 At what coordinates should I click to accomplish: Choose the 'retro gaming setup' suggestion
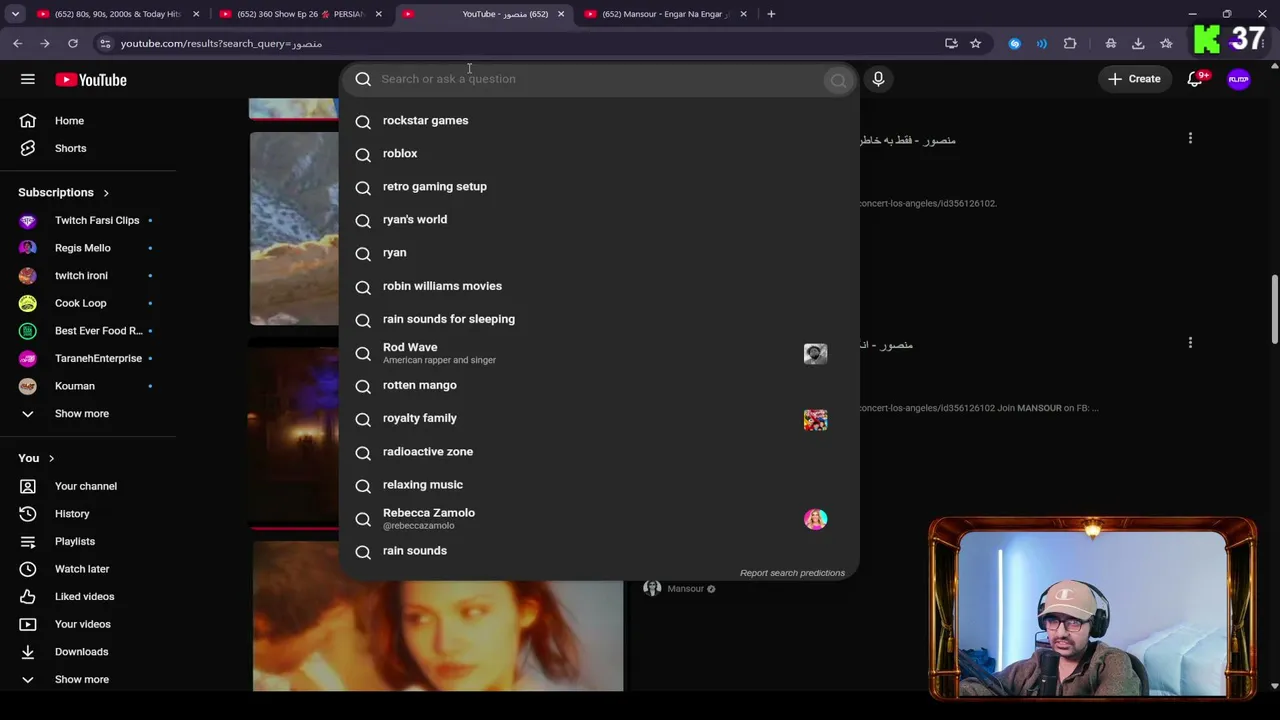600,186
